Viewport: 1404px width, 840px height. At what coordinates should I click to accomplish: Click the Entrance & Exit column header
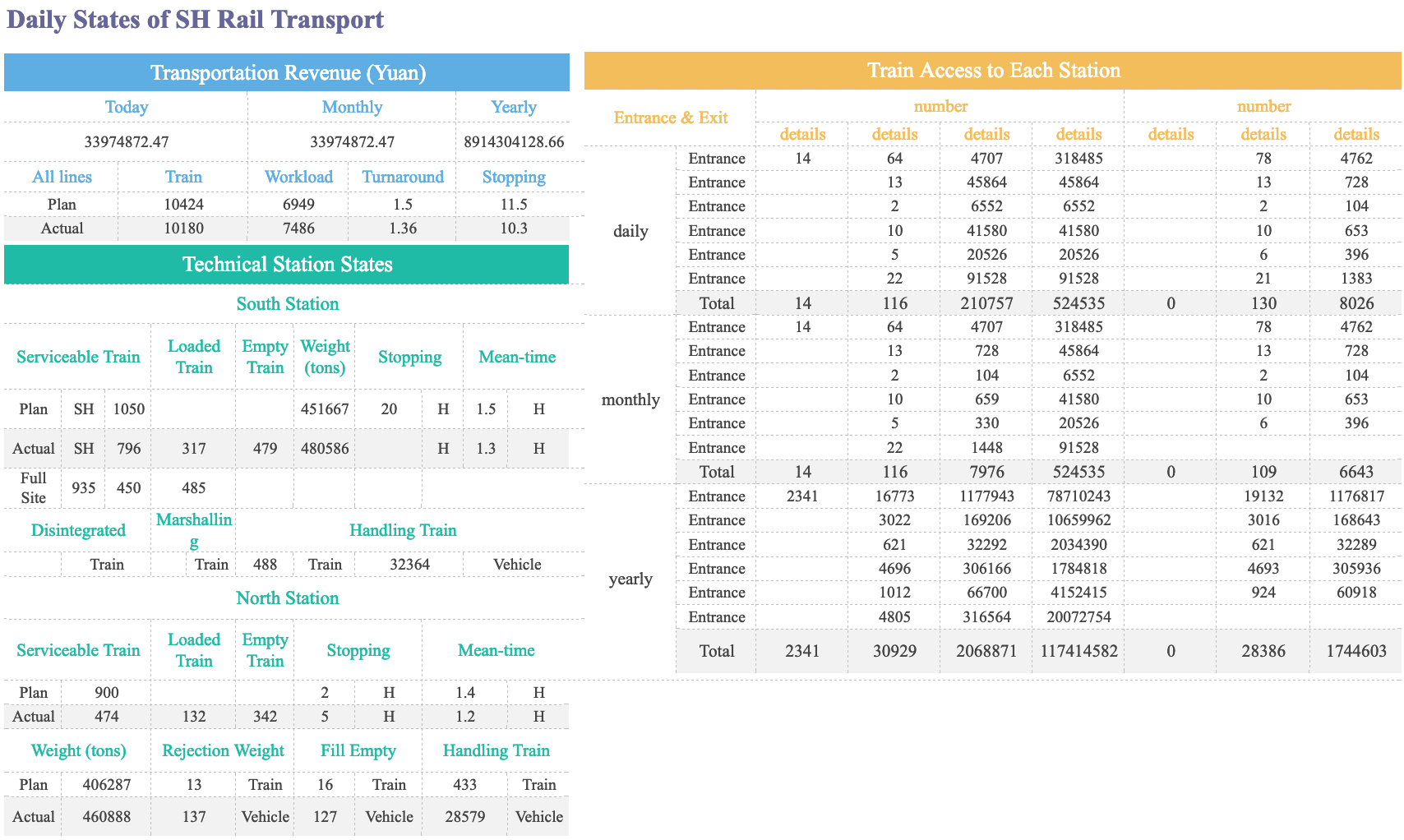coord(670,118)
